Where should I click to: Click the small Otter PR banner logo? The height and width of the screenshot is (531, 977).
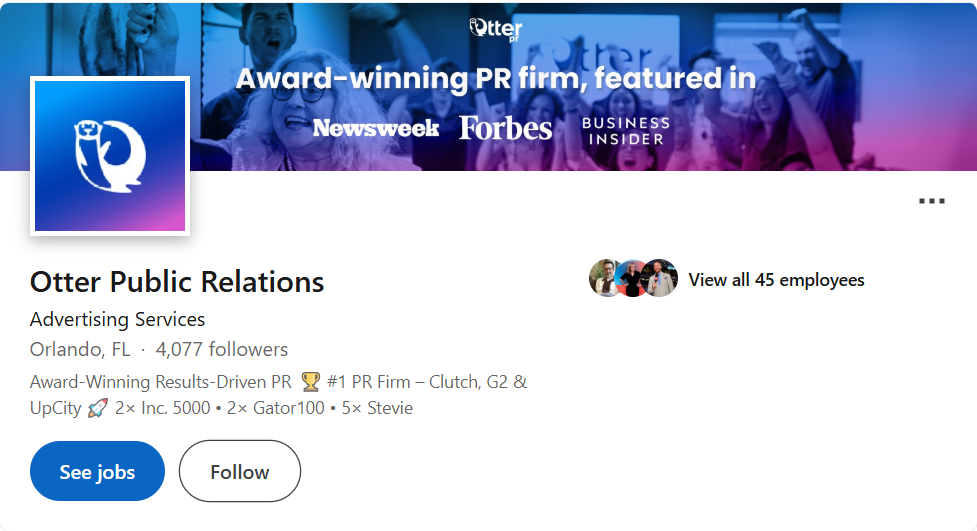[496, 28]
